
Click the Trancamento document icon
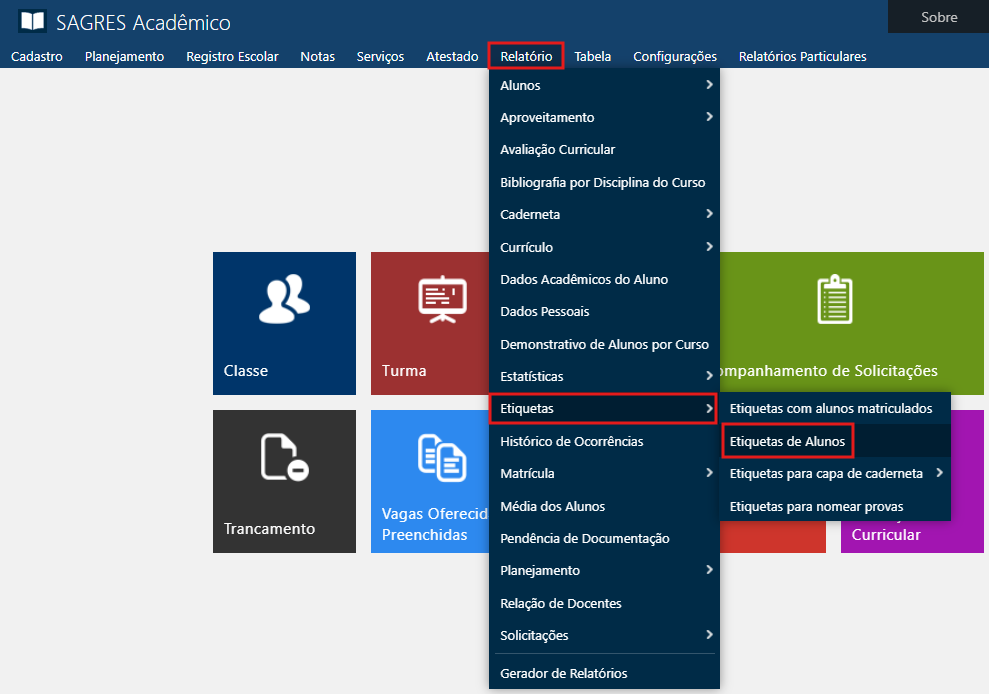tap(284, 458)
